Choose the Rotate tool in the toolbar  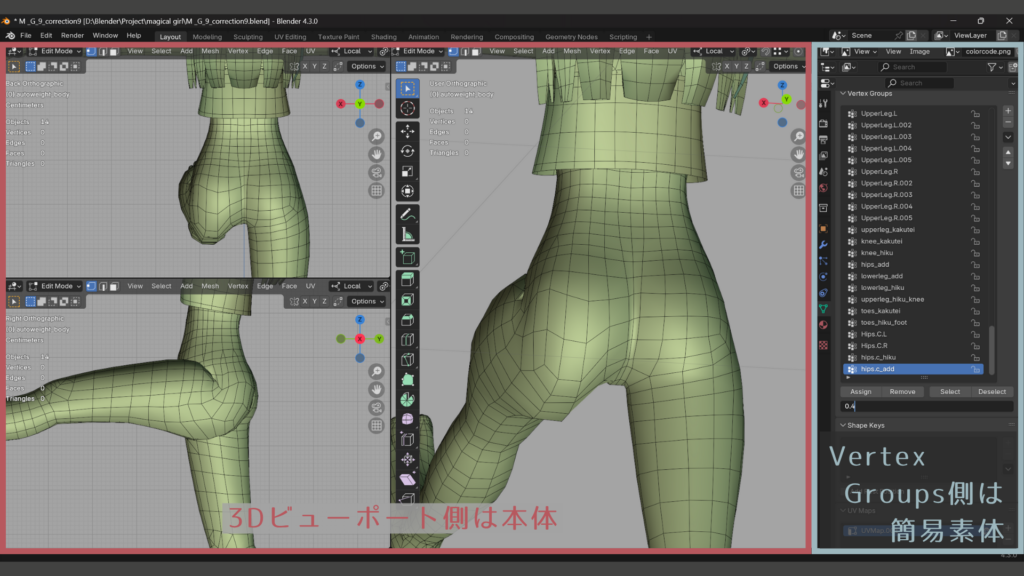click(x=408, y=151)
